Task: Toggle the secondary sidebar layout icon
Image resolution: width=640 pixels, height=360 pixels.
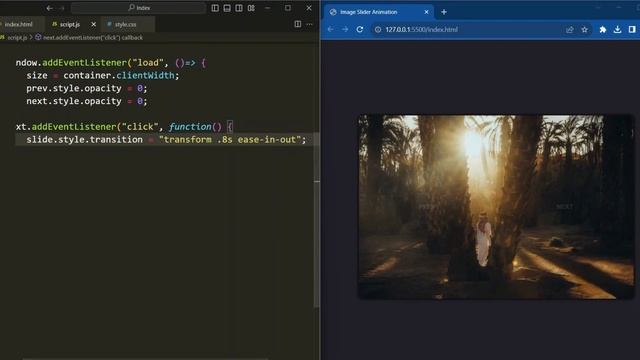Action: tap(239, 8)
